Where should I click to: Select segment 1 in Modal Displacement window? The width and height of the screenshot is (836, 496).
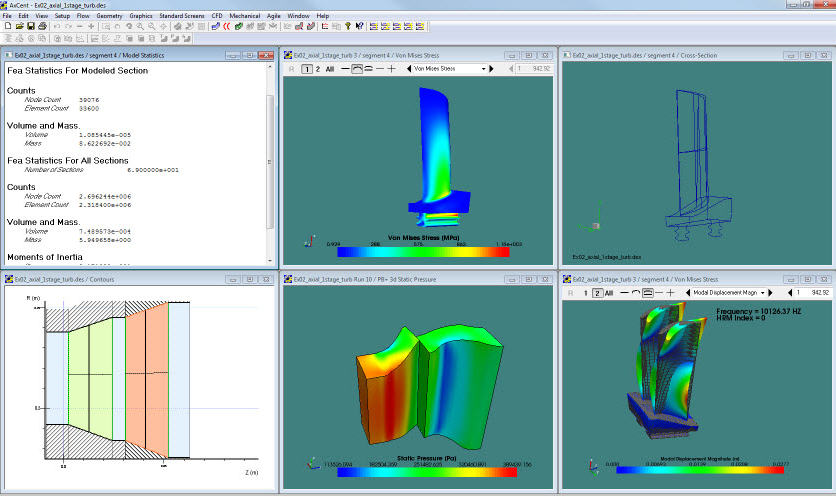[586, 293]
